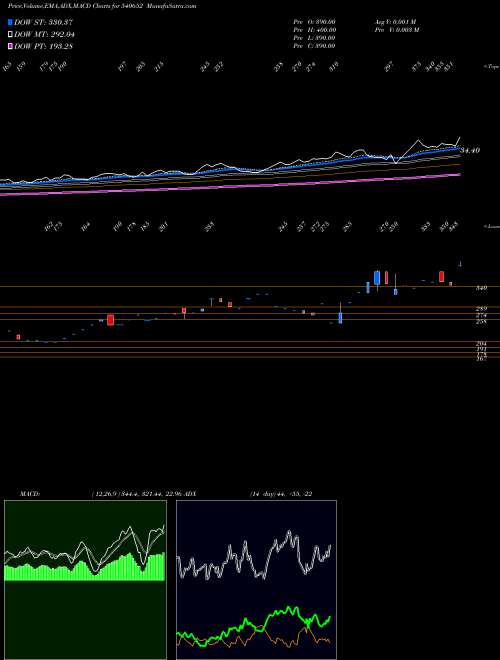
Task: Click the Avg V: 0.001 M value
Action: pos(395,22)
